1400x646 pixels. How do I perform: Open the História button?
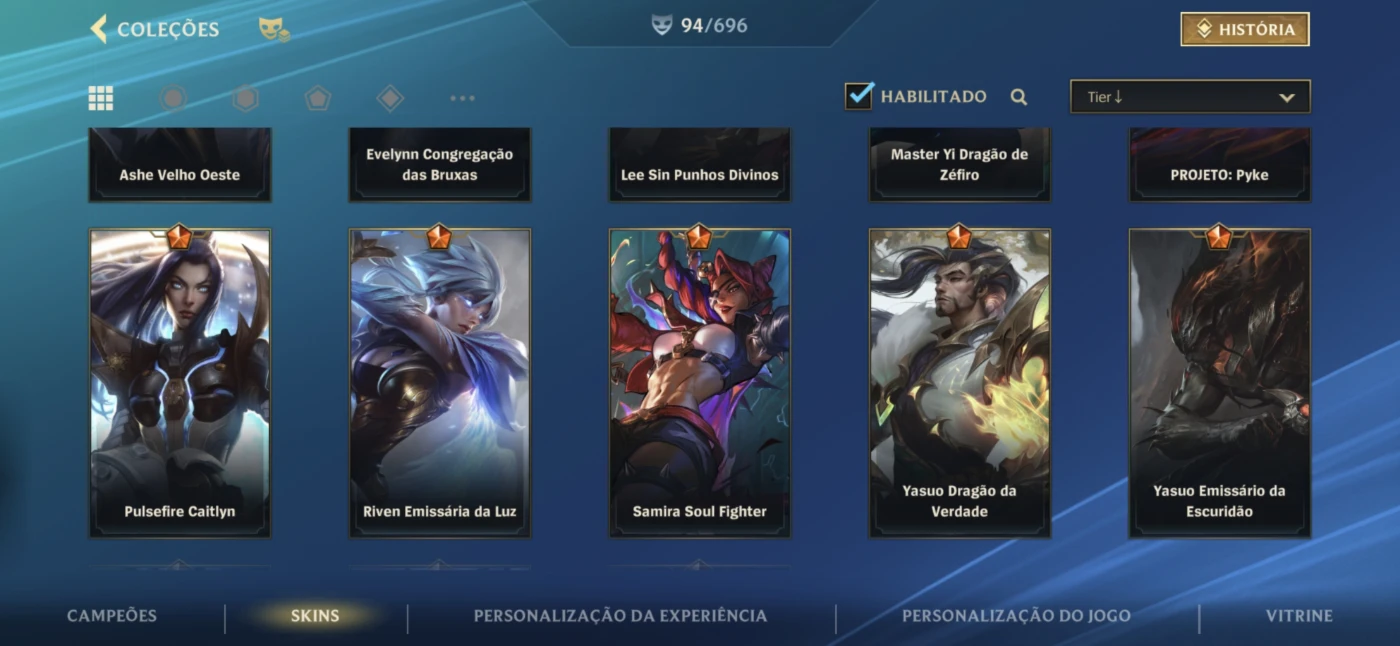click(1245, 29)
